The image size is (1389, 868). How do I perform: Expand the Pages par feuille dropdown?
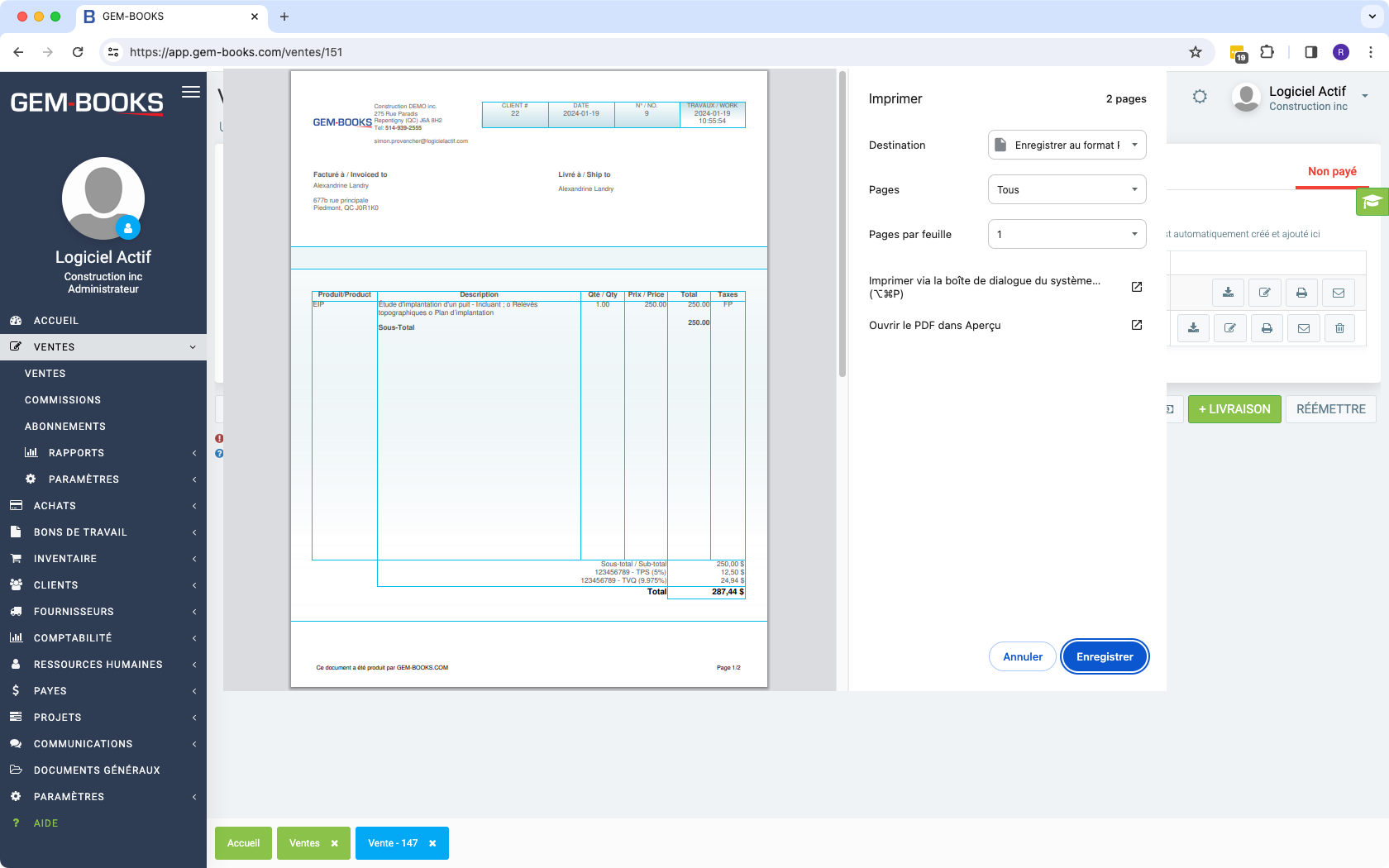click(1067, 234)
